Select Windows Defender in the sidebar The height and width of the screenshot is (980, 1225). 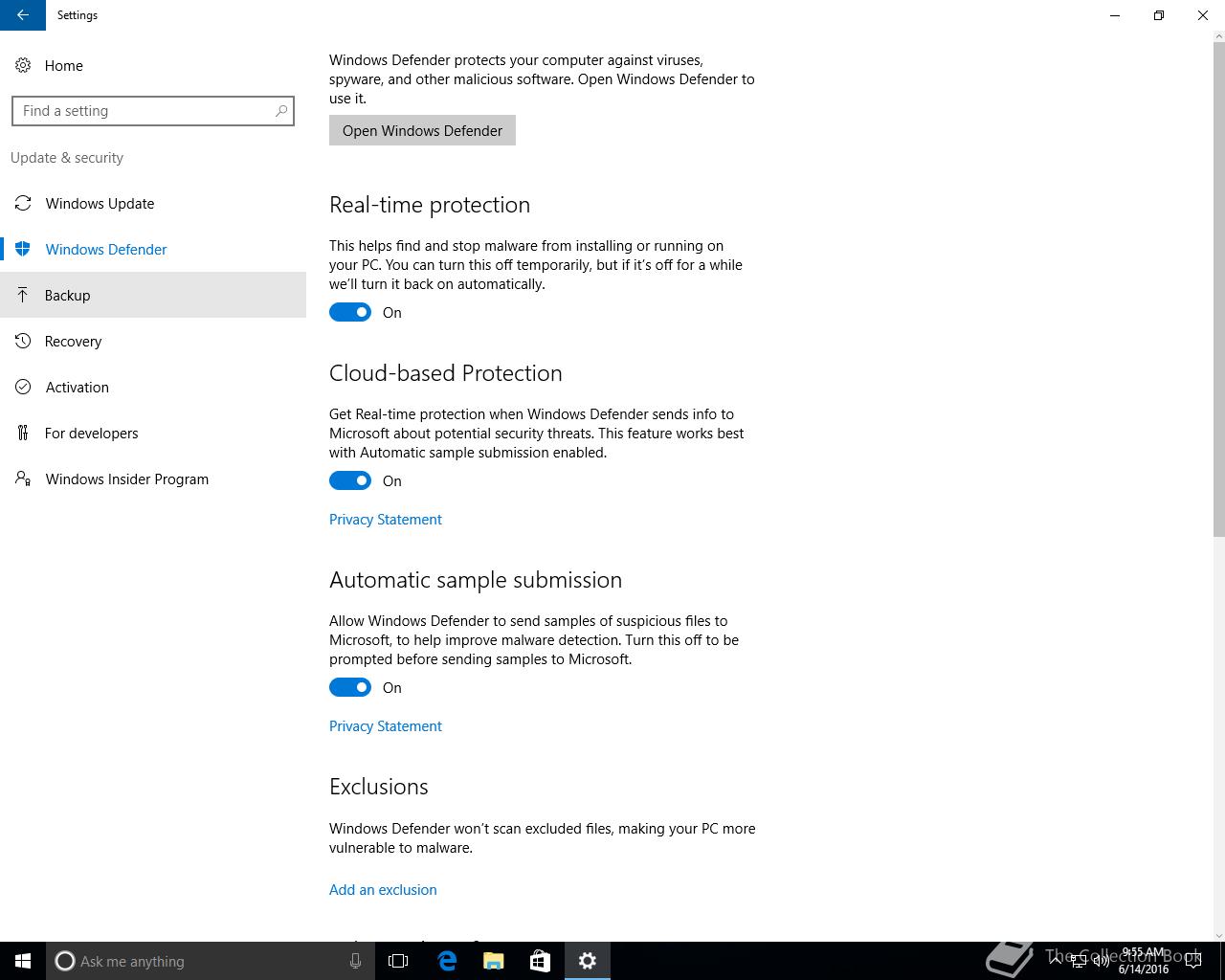tap(153, 249)
